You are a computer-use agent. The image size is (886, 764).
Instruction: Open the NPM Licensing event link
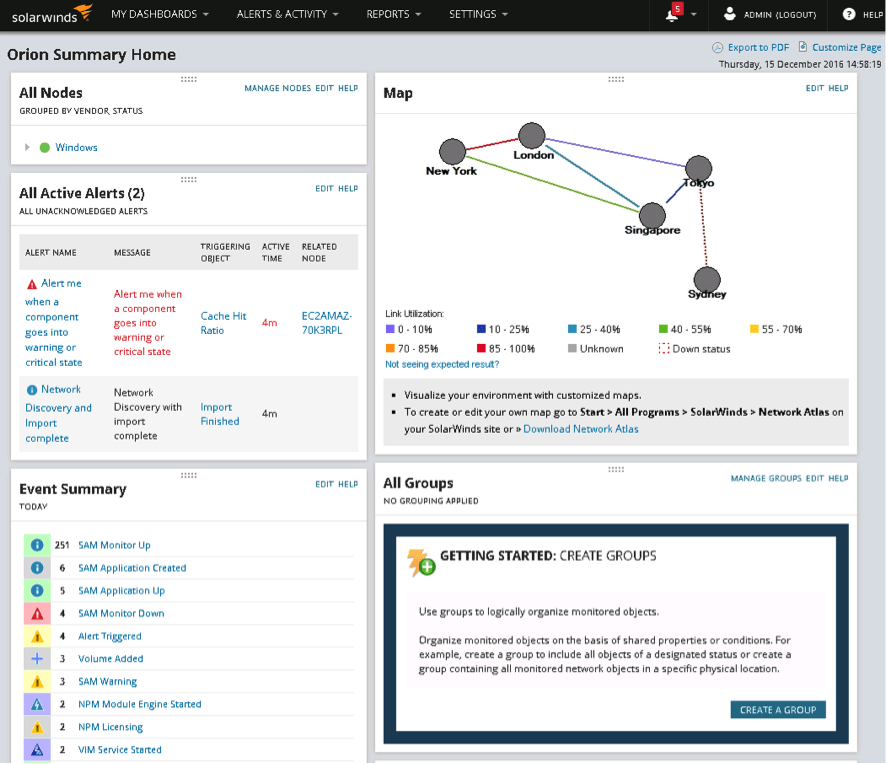tap(110, 727)
